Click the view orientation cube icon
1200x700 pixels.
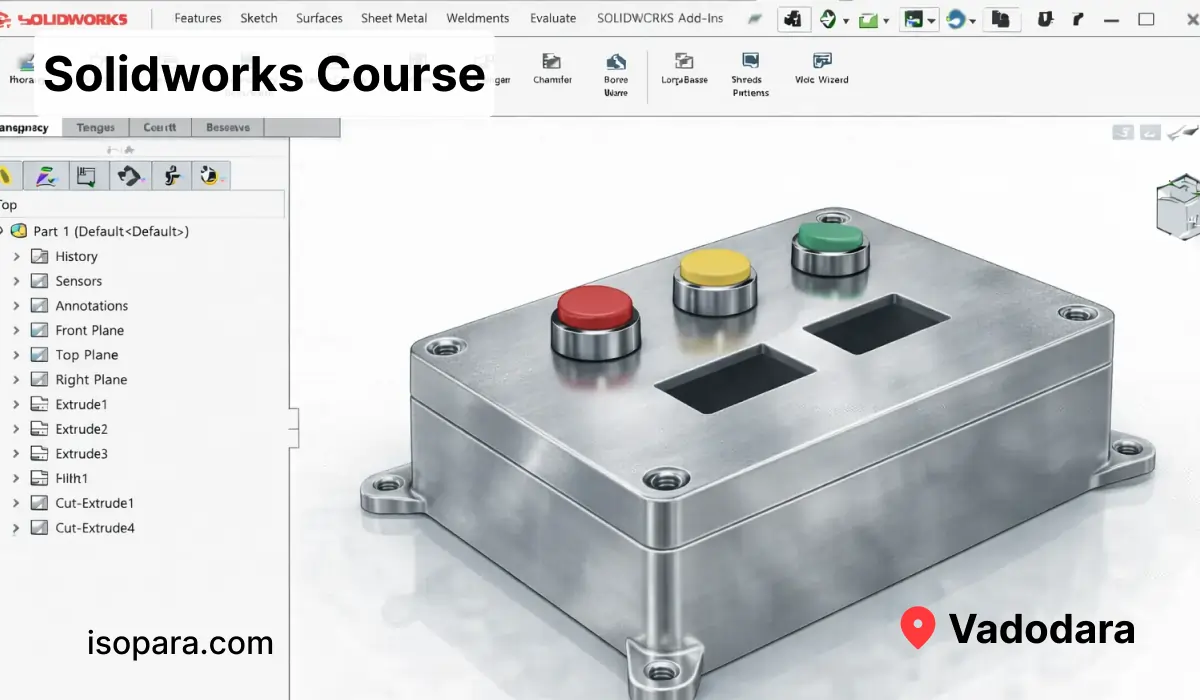[x=1178, y=207]
